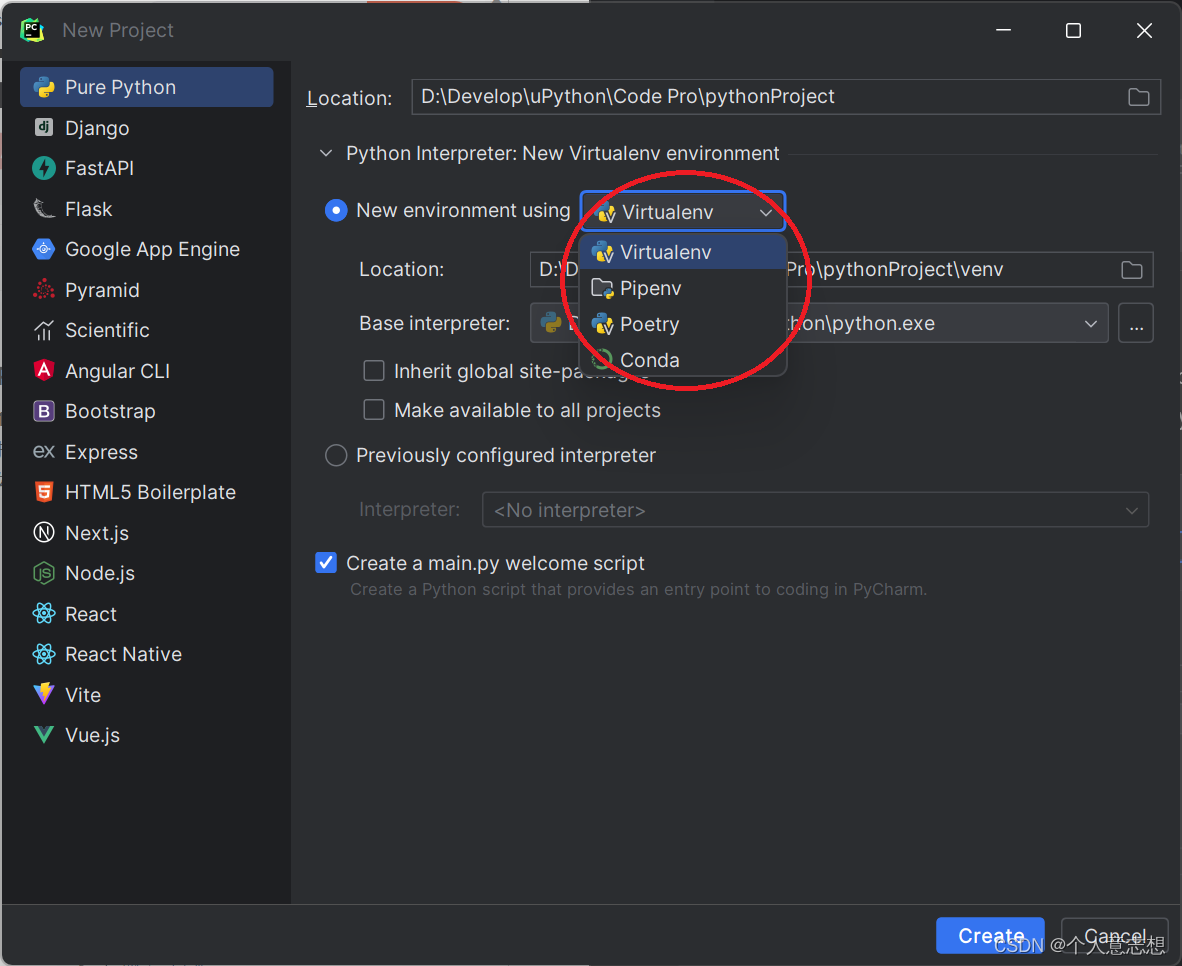Screen dimensions: 1182x966
Task: Pick the HTML5 Boilerplate shield icon
Action: pos(44,492)
